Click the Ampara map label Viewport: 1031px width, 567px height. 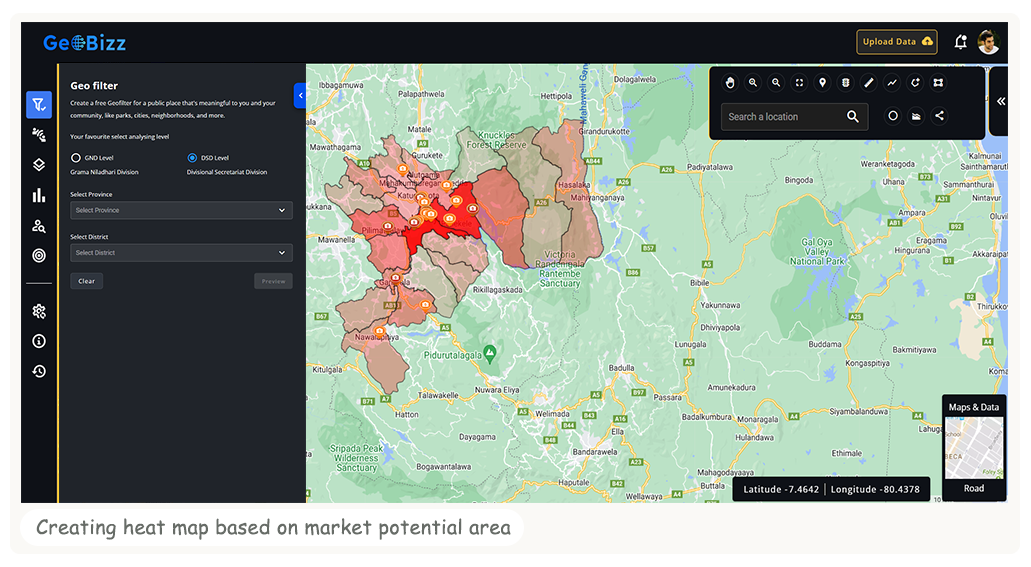pos(911,213)
